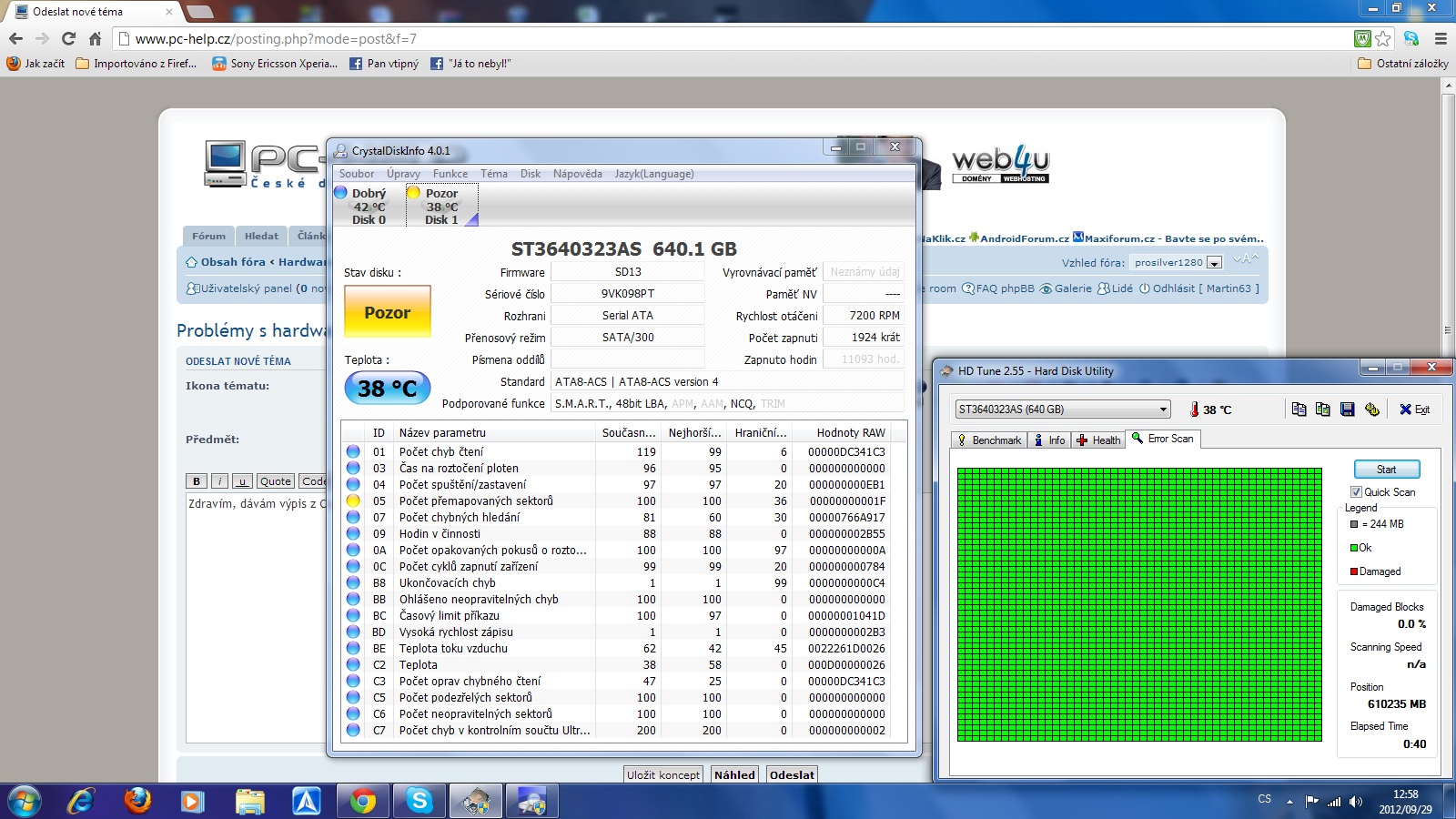Viewport: 1456px width, 819px height.
Task: Open Sony Ericsson Xperia bookmark
Action: click(274, 64)
